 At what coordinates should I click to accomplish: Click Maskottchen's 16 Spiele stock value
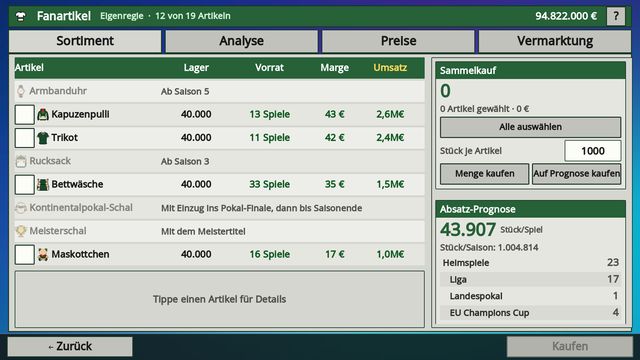[x=270, y=254]
